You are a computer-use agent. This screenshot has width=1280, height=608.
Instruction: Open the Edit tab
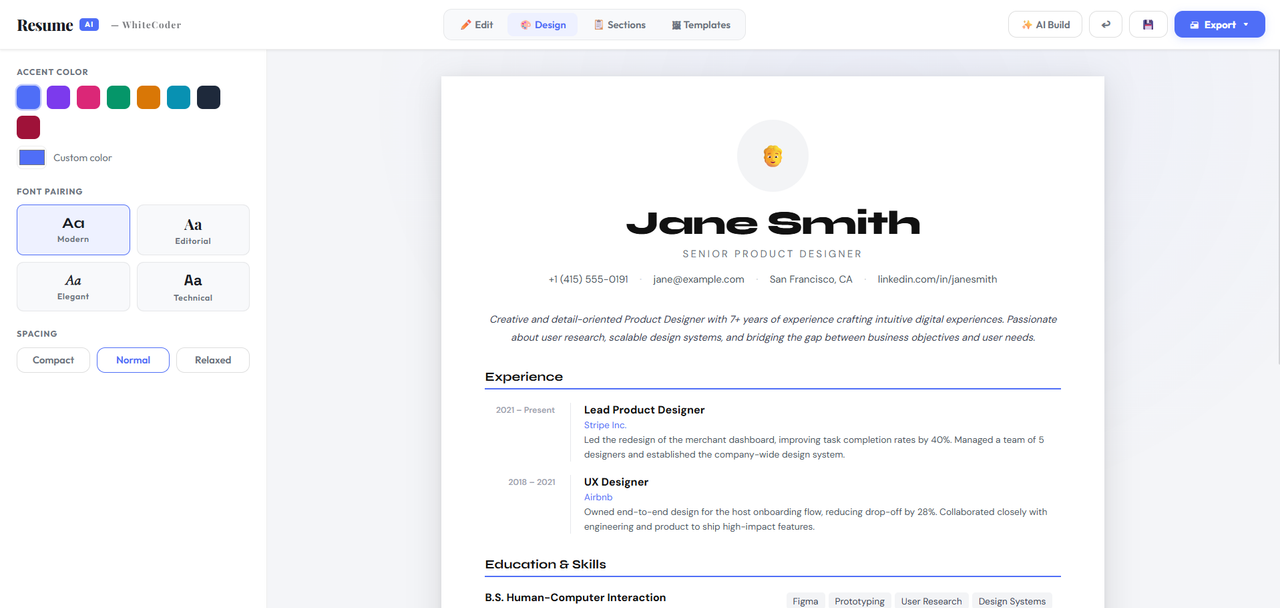coord(477,25)
